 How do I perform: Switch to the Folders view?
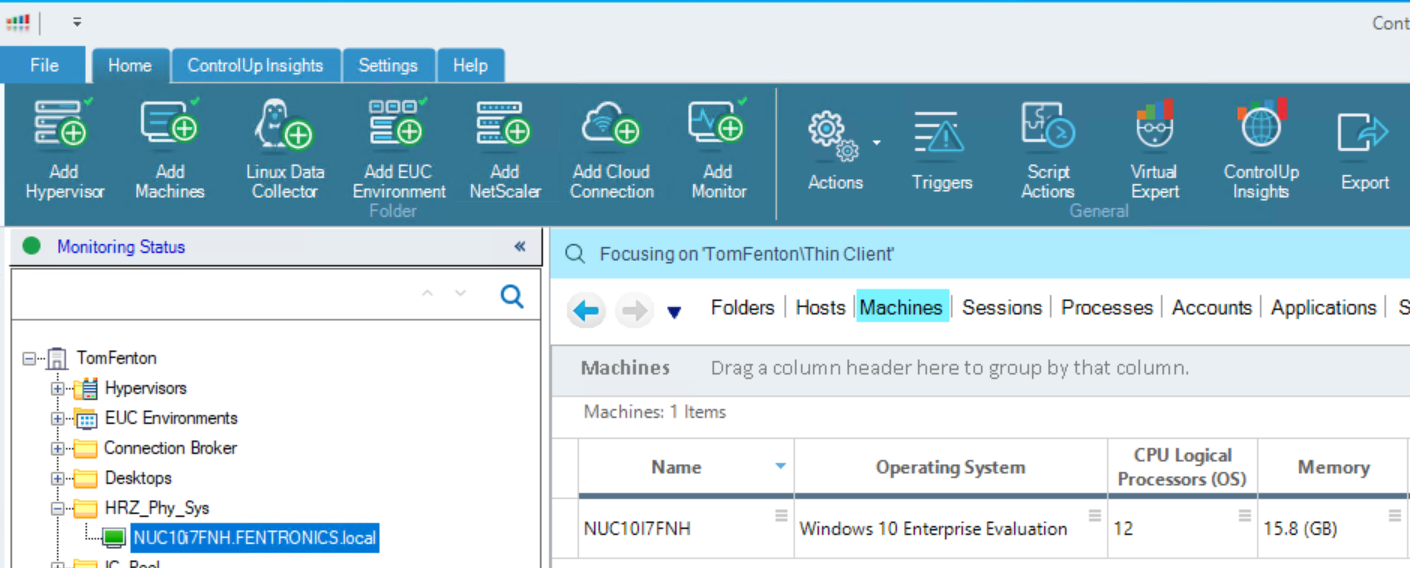point(743,307)
